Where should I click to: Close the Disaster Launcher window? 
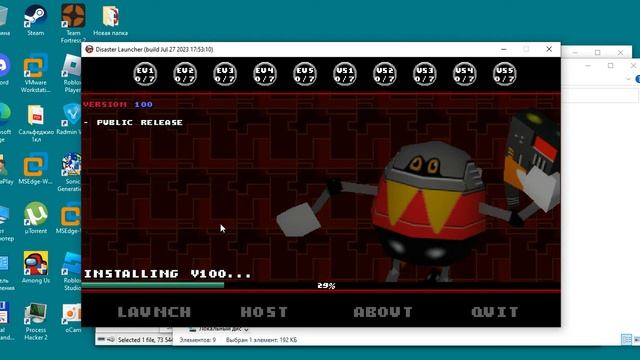[x=549, y=49]
